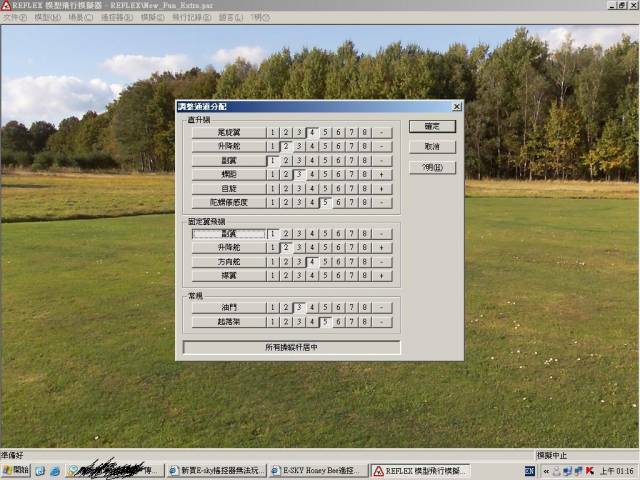Set fixed-wing 升降舵 row to channel 3
Viewport: 640px width, 480px height.
click(299, 247)
